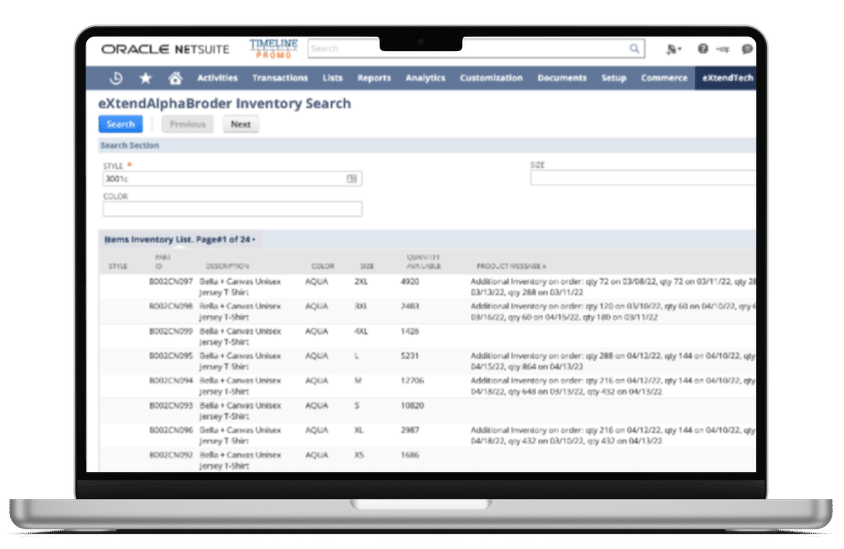Image resolution: width=844 pixels, height=549 pixels.
Task: Select part ID B002CN092
Action: click(x=171, y=455)
